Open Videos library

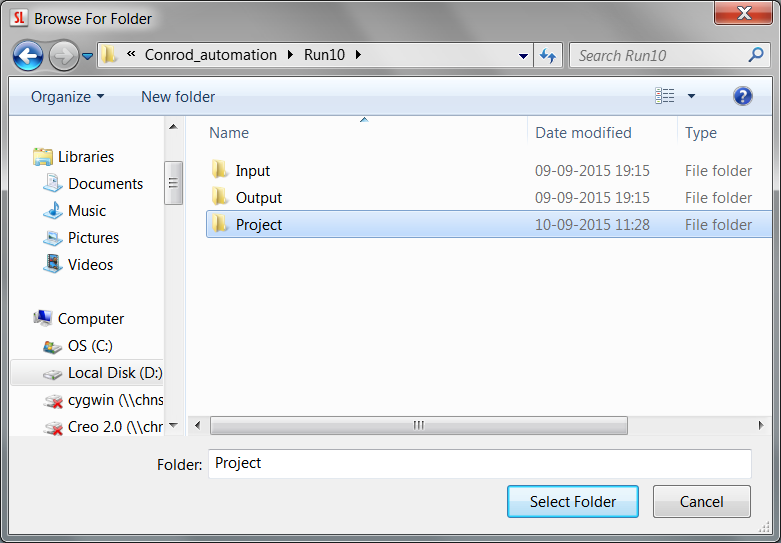point(90,265)
